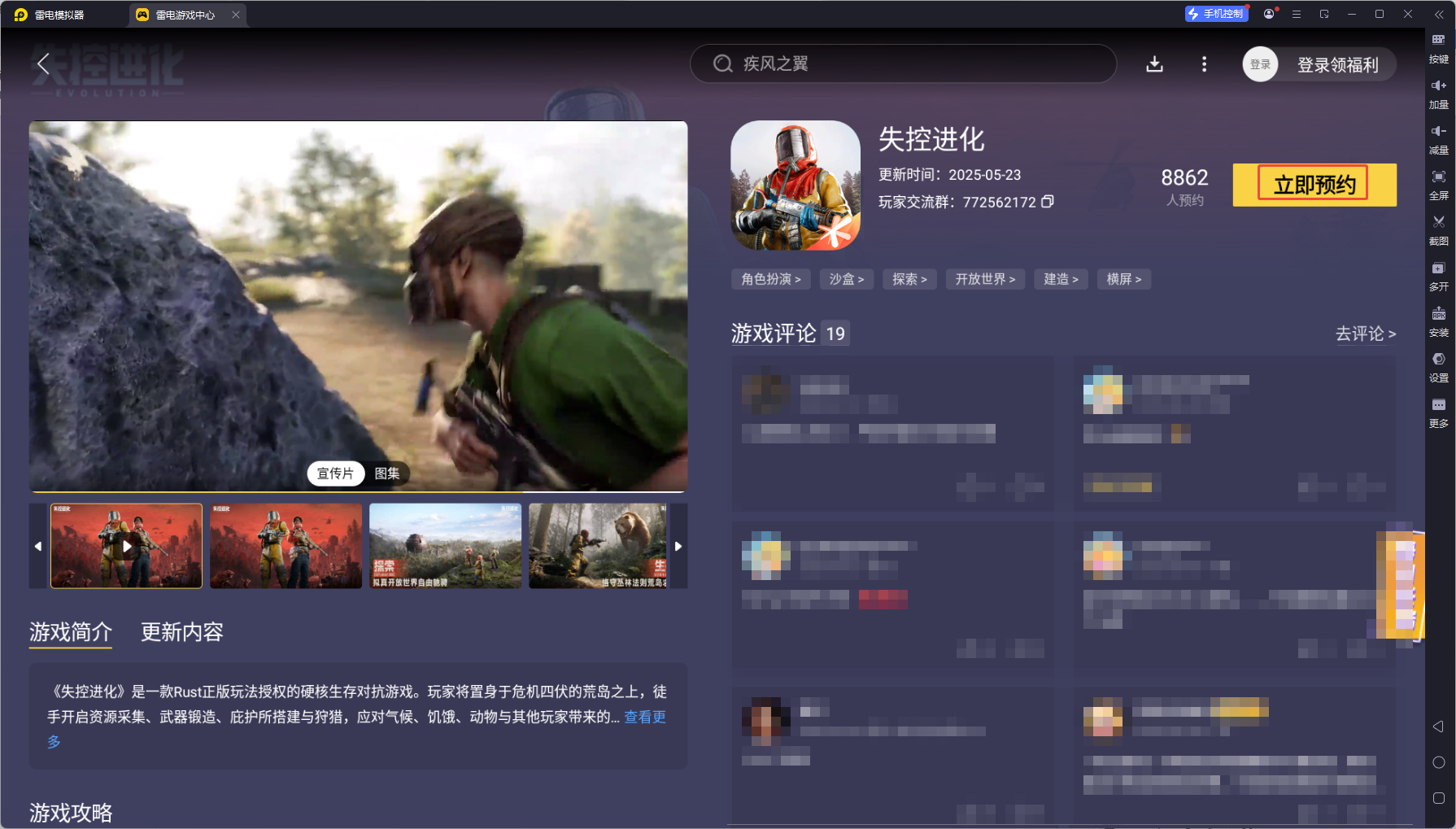Select the 宣传片 trailer tab
Image resolution: width=1456 pixels, height=829 pixels.
pyautogui.click(x=335, y=473)
